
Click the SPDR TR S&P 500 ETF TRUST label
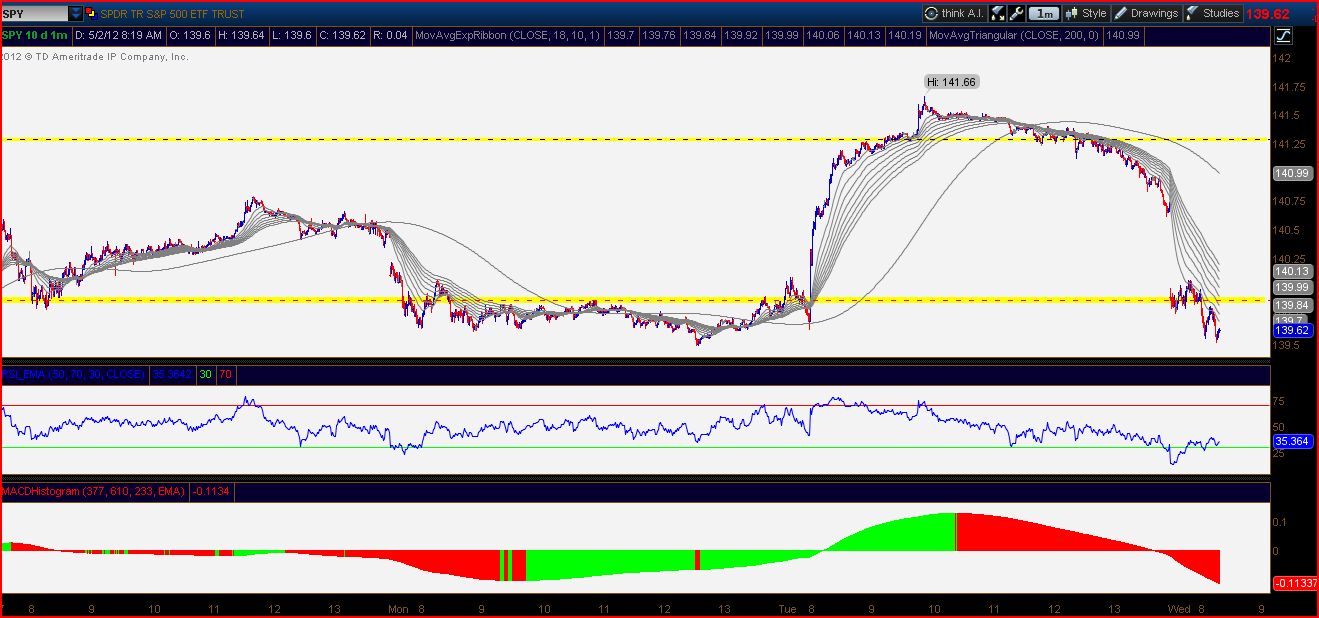172,14
